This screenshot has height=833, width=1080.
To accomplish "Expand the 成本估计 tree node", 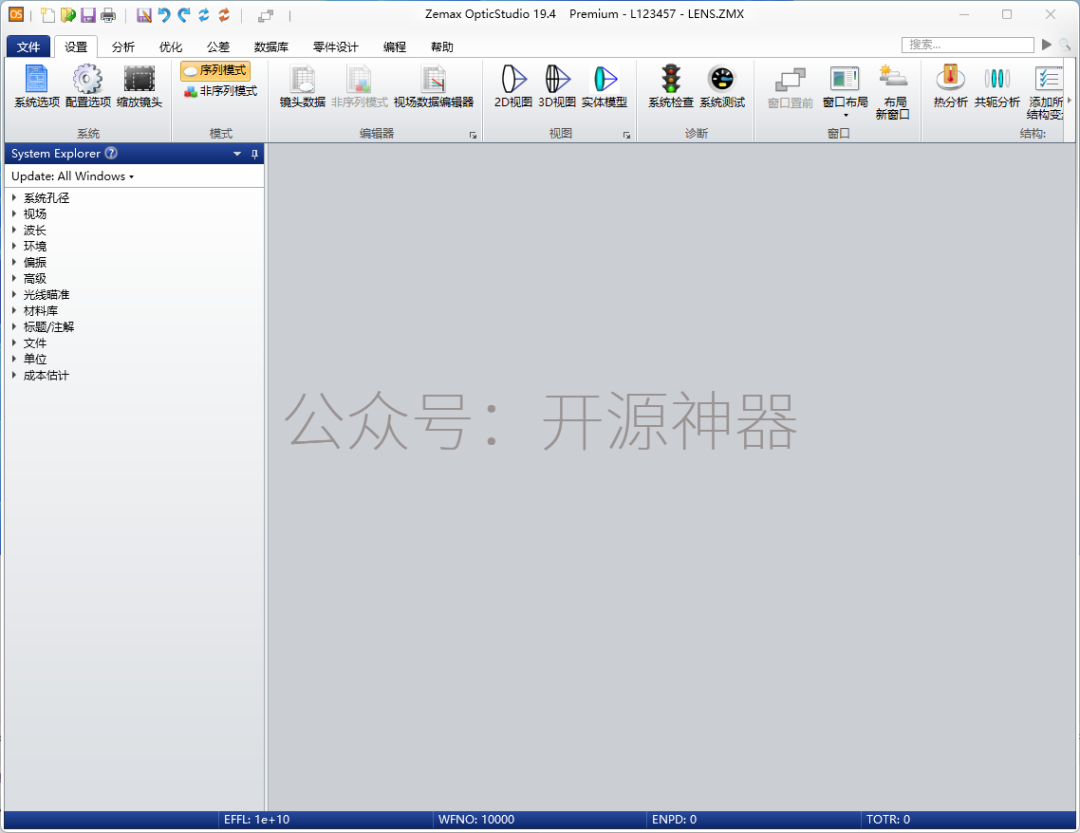I will (x=14, y=375).
